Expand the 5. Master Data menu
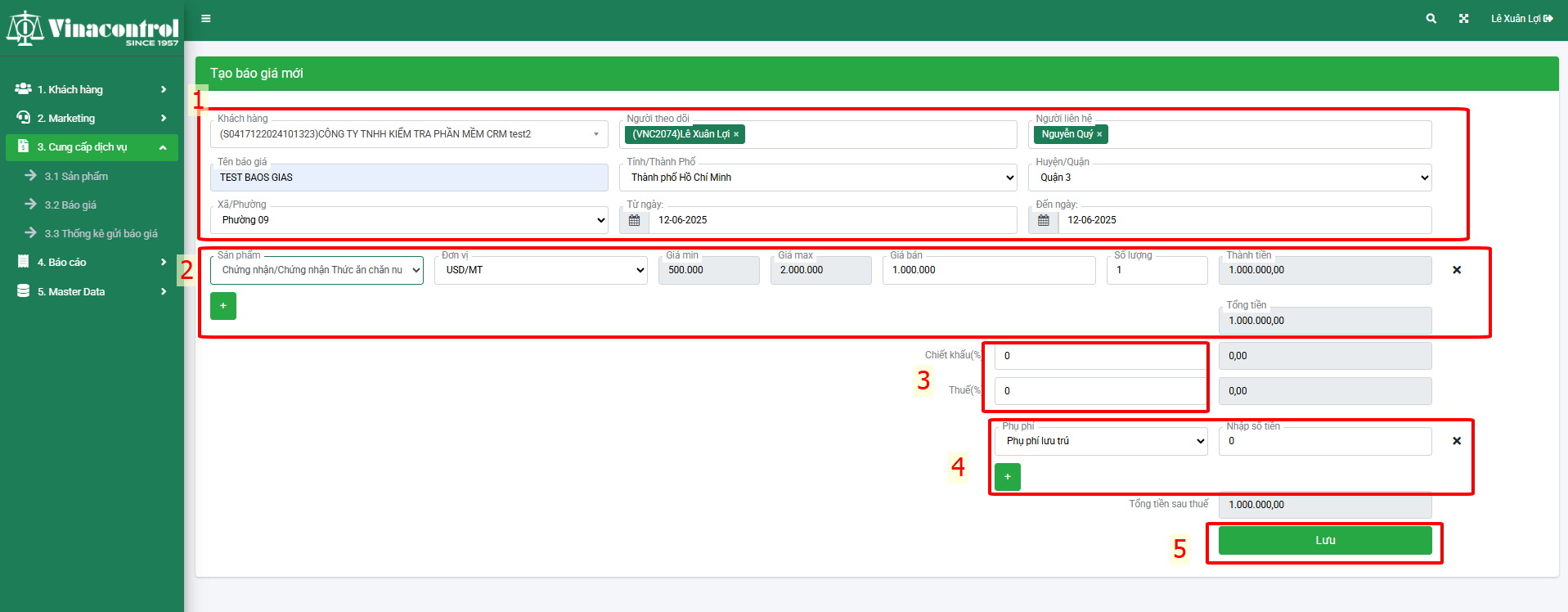Viewport: 1568px width, 612px height. [92, 291]
